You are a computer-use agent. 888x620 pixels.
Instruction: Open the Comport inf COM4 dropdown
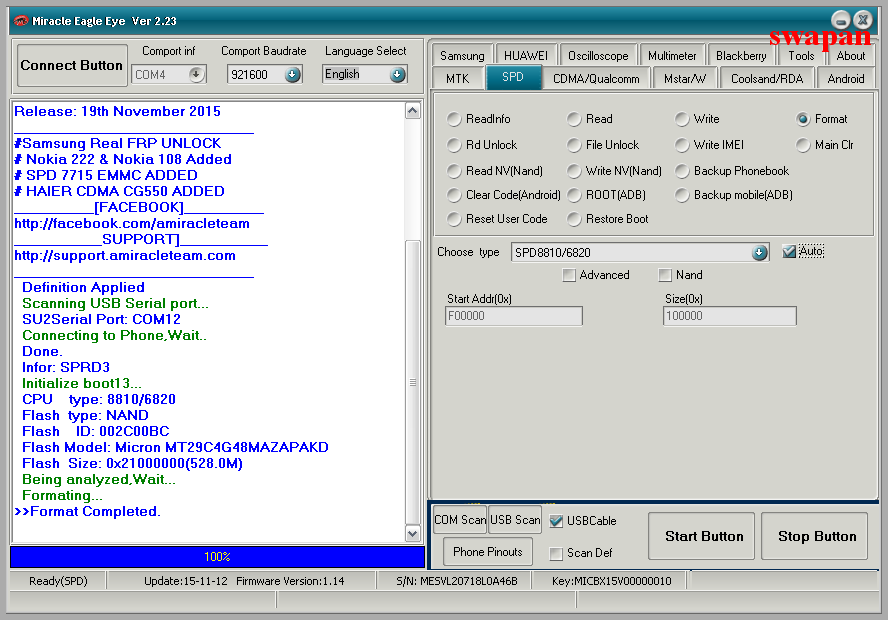pyautogui.click(x=197, y=74)
